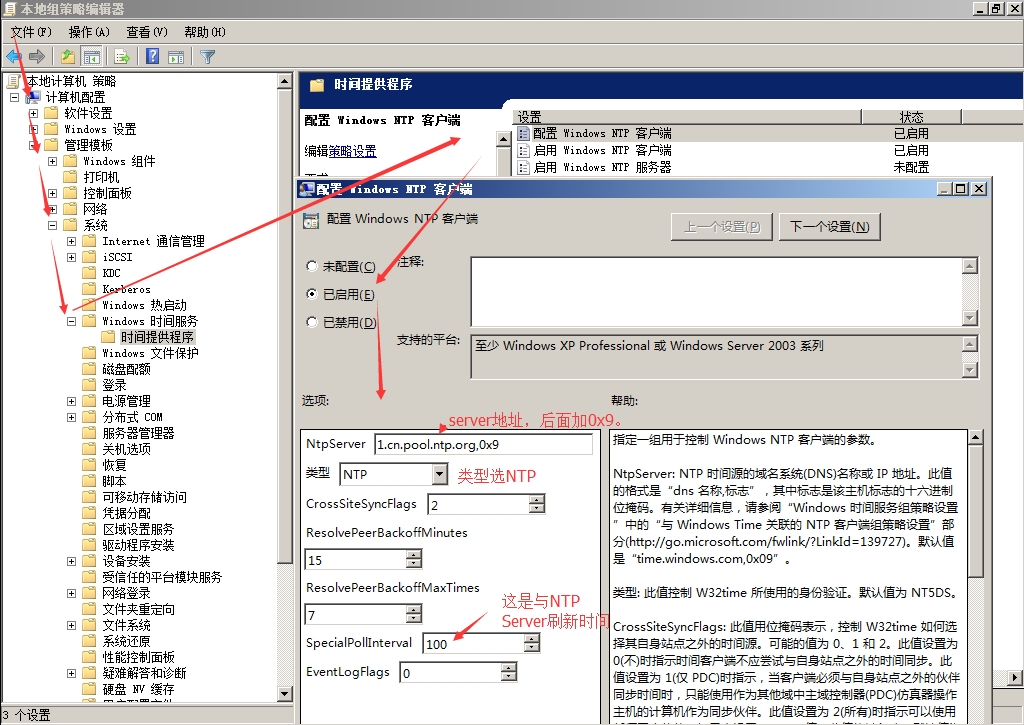The width and height of the screenshot is (1024, 725).
Task: Click the 注释 comment text box
Action: click(716, 291)
